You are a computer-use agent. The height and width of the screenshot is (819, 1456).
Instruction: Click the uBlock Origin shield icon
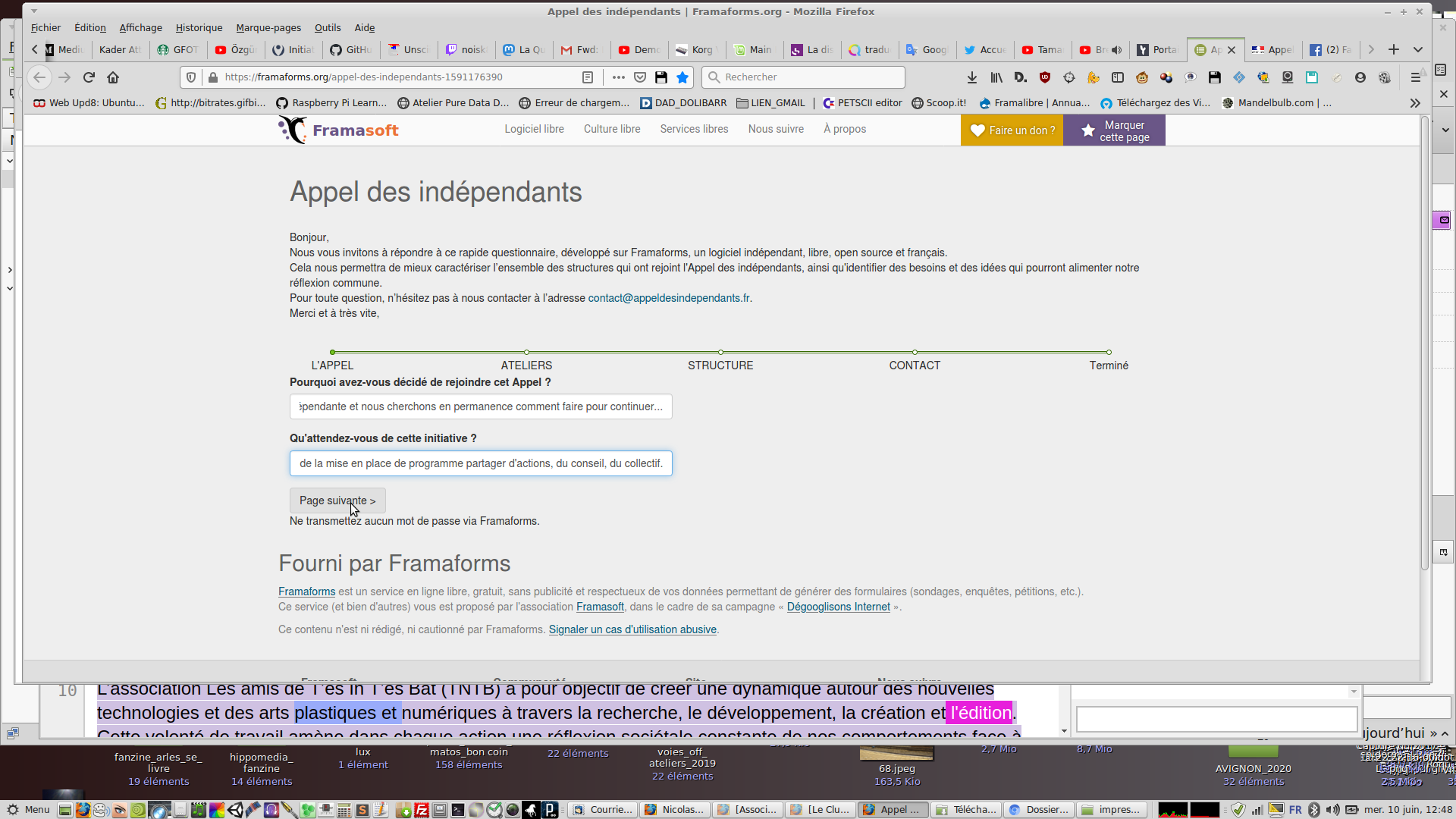pyautogui.click(x=1045, y=77)
